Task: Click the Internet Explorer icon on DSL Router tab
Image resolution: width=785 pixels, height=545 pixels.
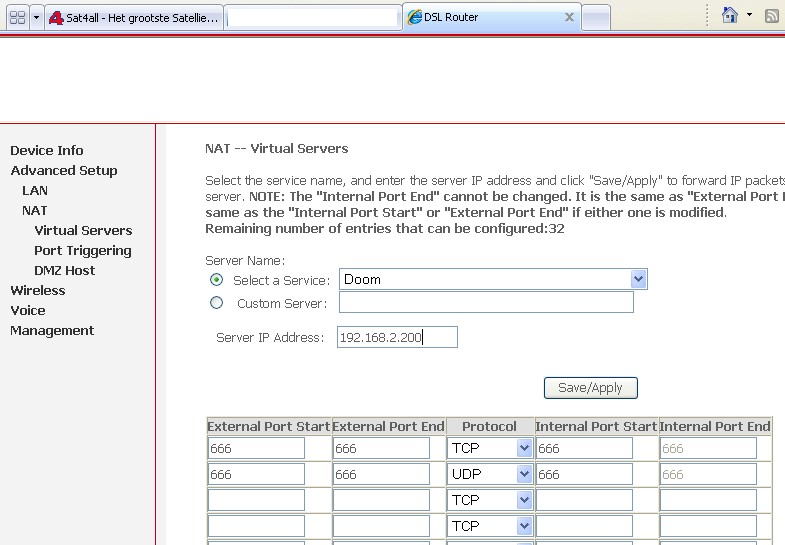Action: pyautogui.click(x=414, y=17)
